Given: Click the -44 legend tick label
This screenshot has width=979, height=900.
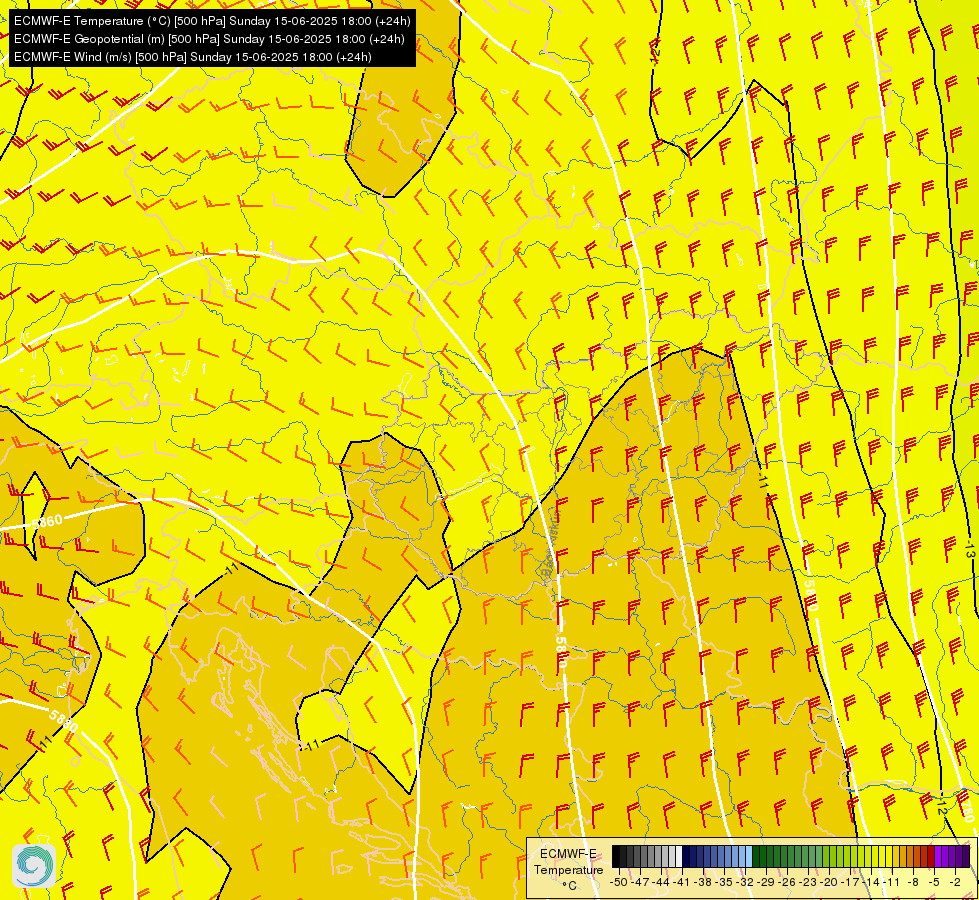Looking at the screenshot, I should 661,882.
